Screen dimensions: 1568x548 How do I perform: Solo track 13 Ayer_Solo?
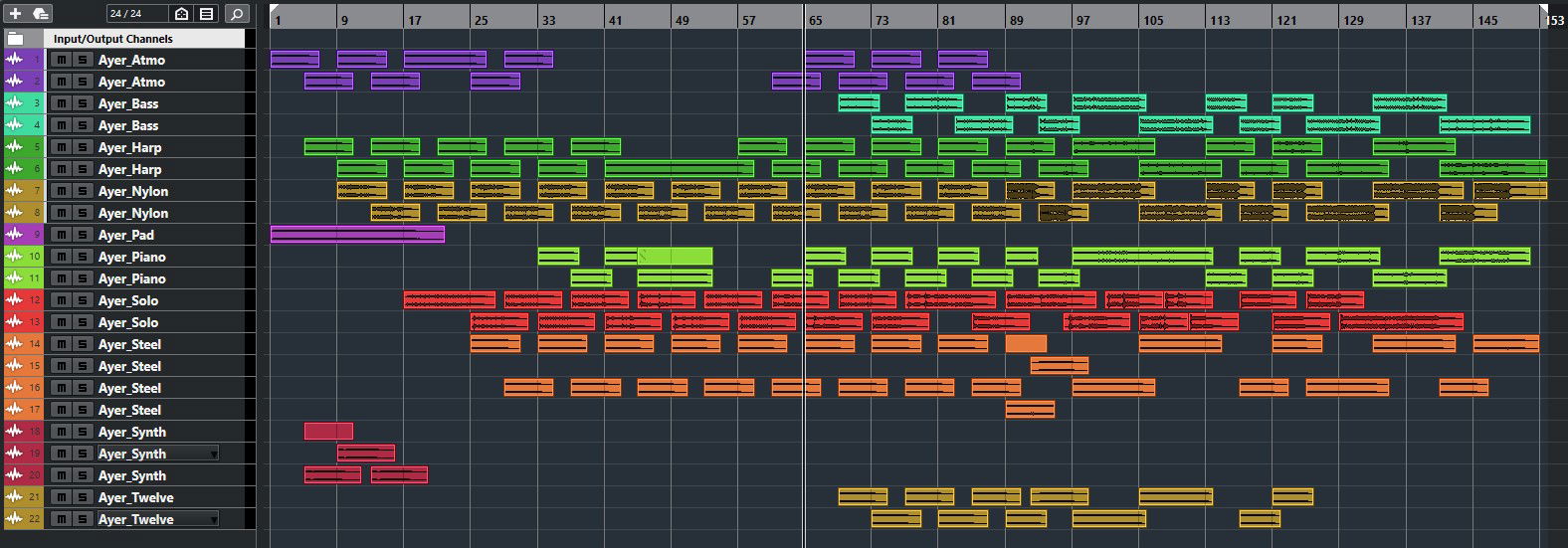83,322
